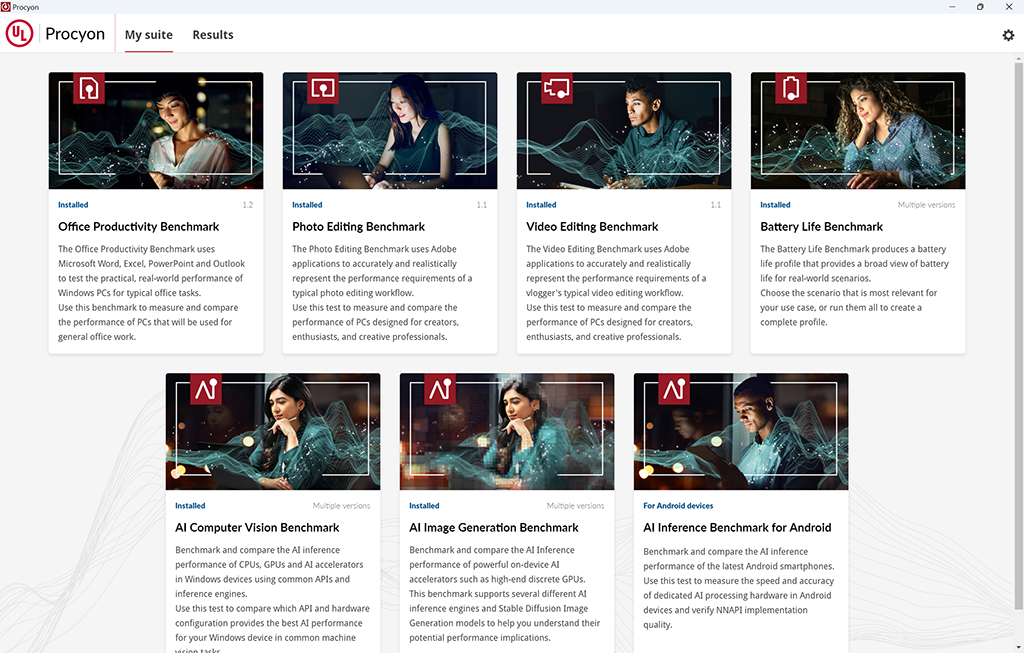Viewport: 1024px width, 653px height.
Task: Click the AI Image Generation Benchmark title
Action: (494, 528)
